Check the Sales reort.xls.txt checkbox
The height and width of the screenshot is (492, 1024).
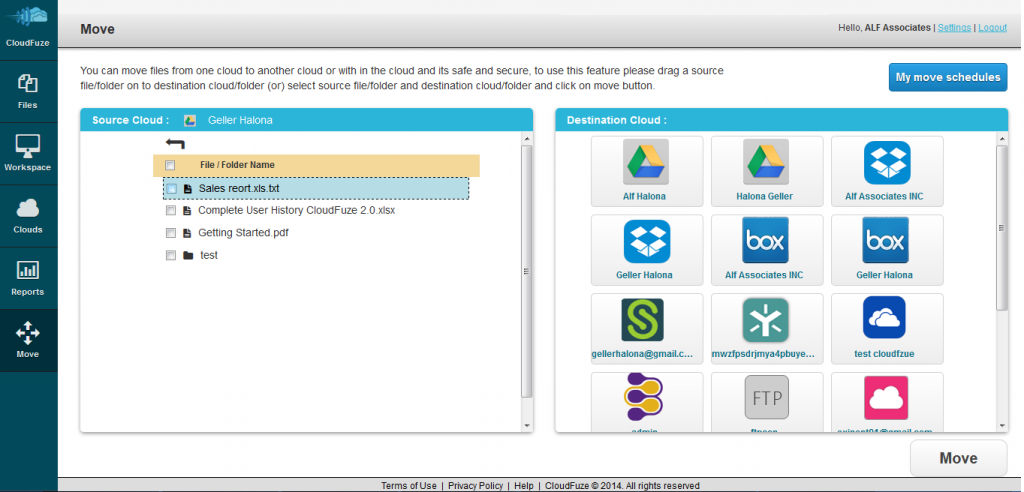171,189
